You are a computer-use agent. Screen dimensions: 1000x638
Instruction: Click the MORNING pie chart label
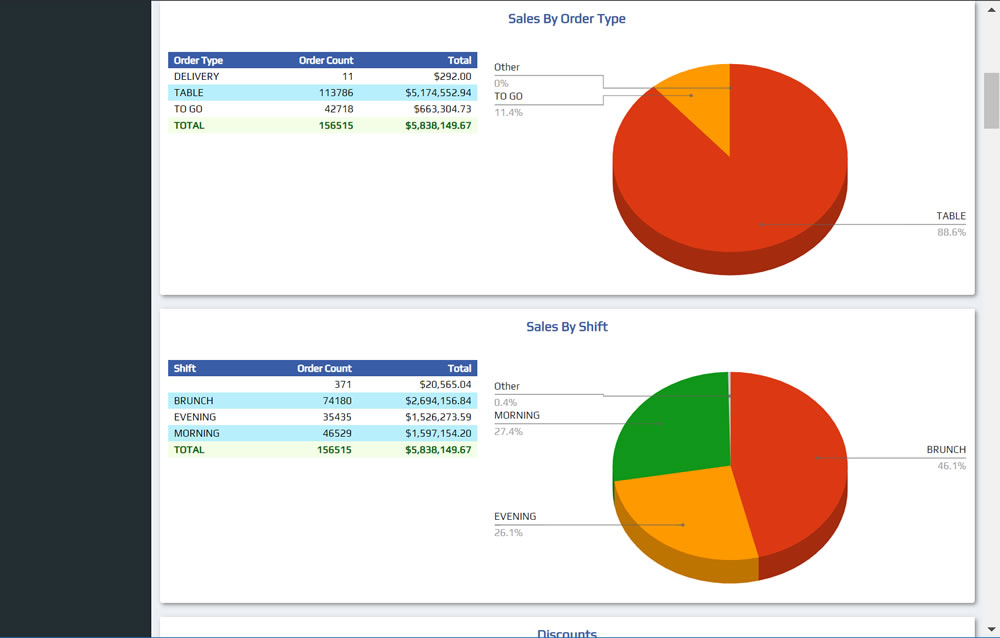pyautogui.click(x=517, y=415)
